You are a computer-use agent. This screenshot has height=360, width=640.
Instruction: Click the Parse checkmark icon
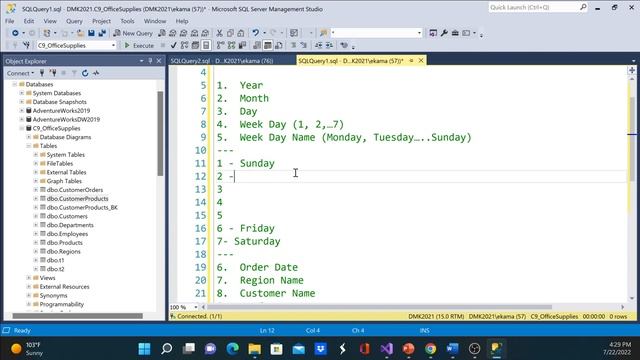pyautogui.click(x=173, y=45)
